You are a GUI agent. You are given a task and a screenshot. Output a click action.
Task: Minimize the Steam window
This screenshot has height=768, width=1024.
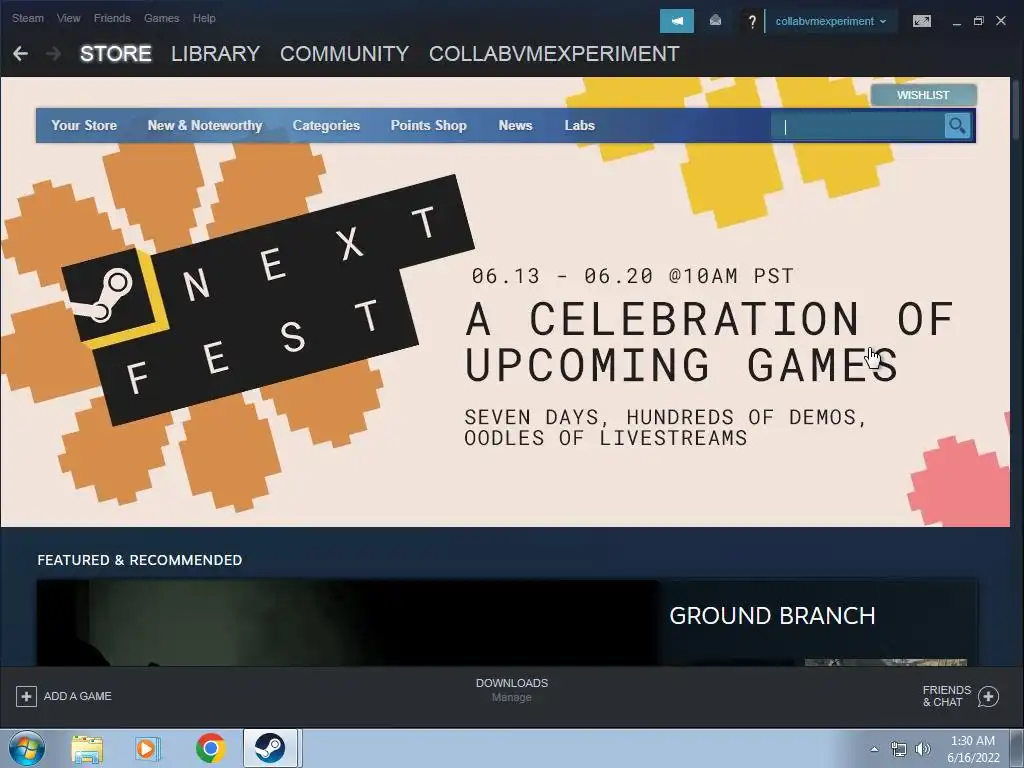(x=957, y=22)
